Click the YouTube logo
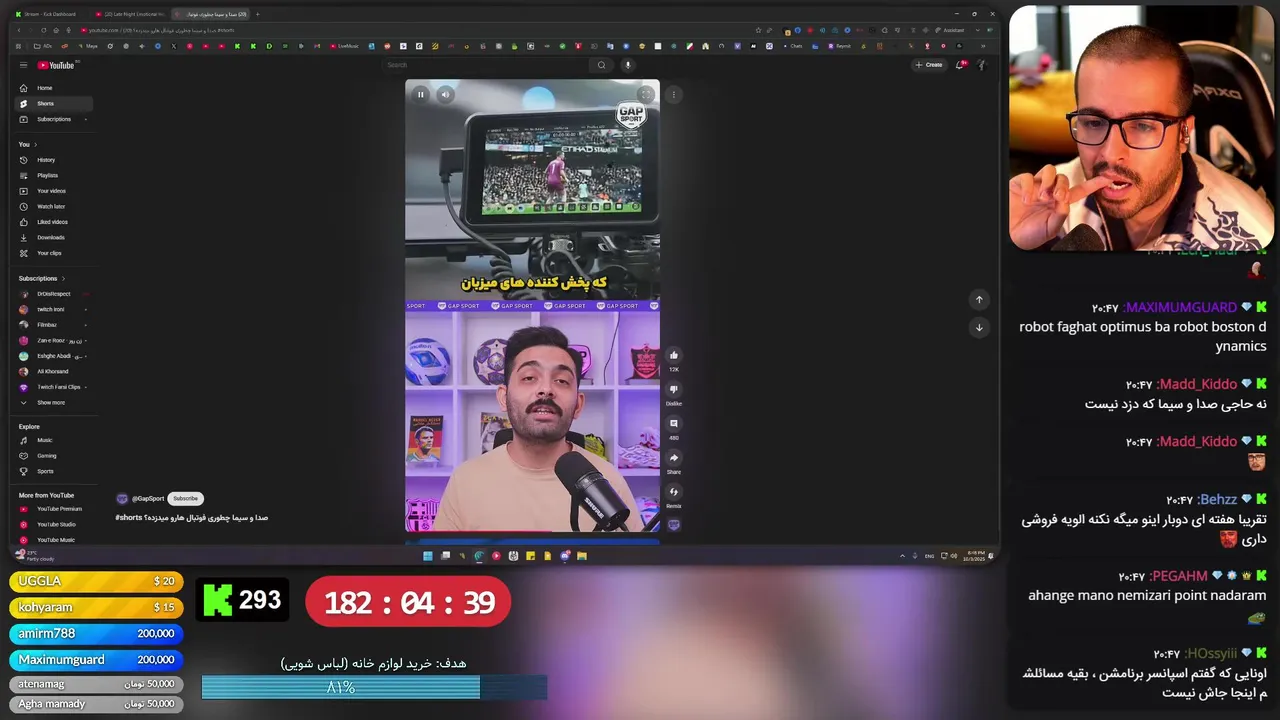Image resolution: width=1280 pixels, height=720 pixels. (x=57, y=65)
